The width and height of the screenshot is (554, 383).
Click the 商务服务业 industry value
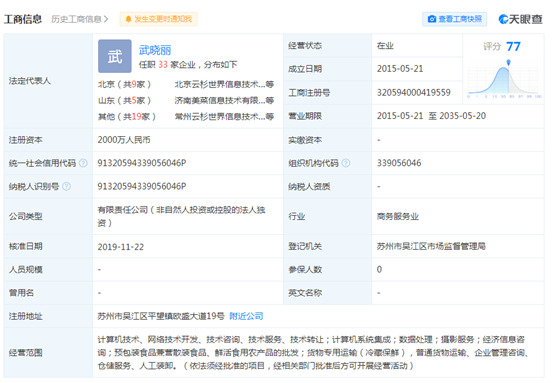[397, 216]
